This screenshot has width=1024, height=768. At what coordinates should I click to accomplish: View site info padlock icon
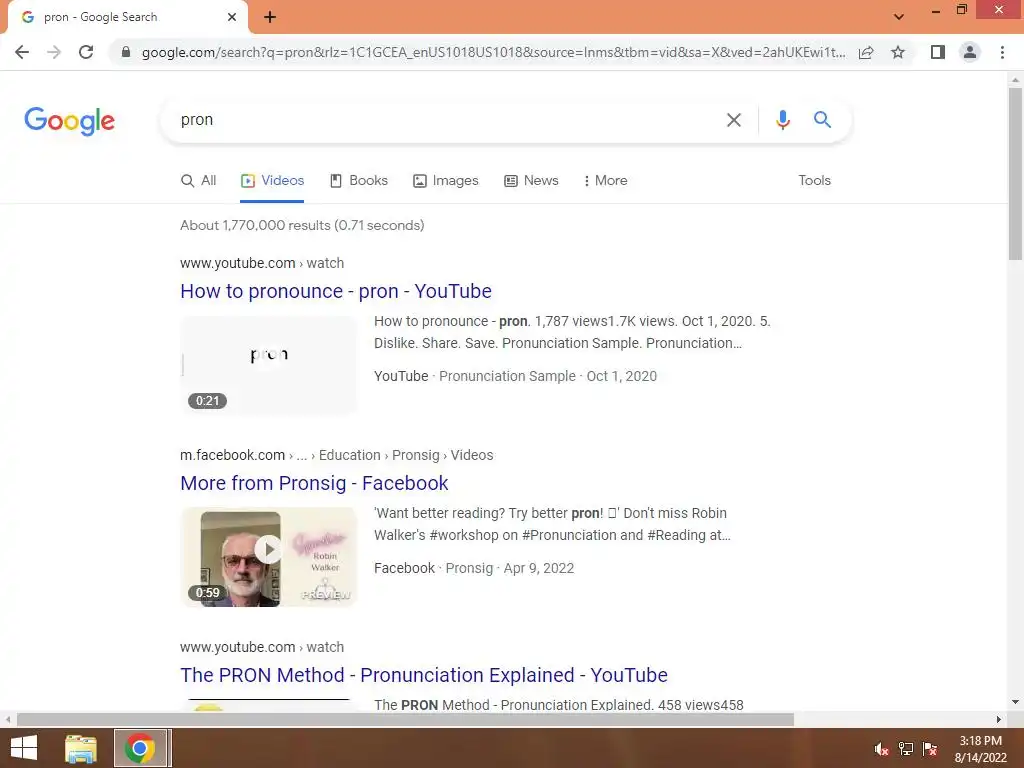126,52
